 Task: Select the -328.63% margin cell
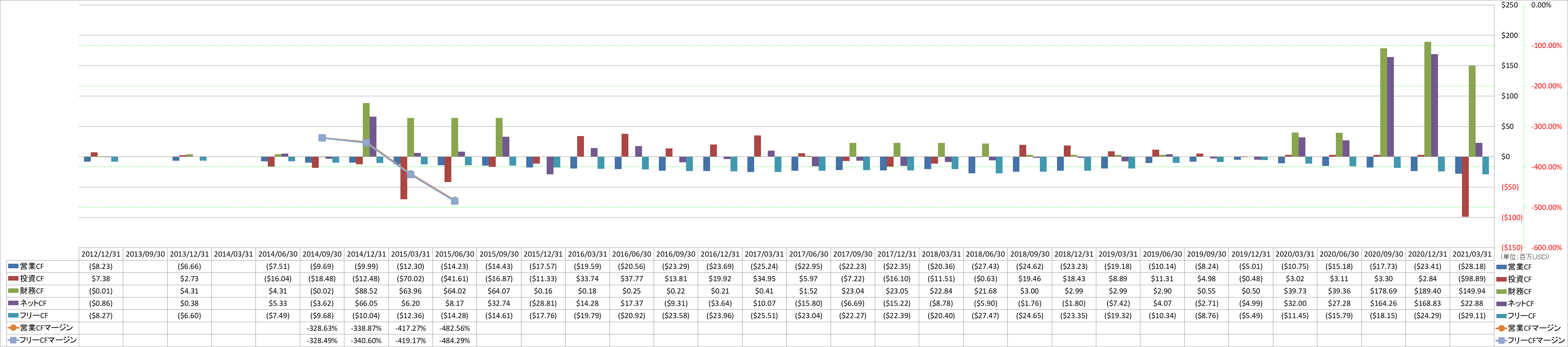pyautogui.click(x=322, y=328)
